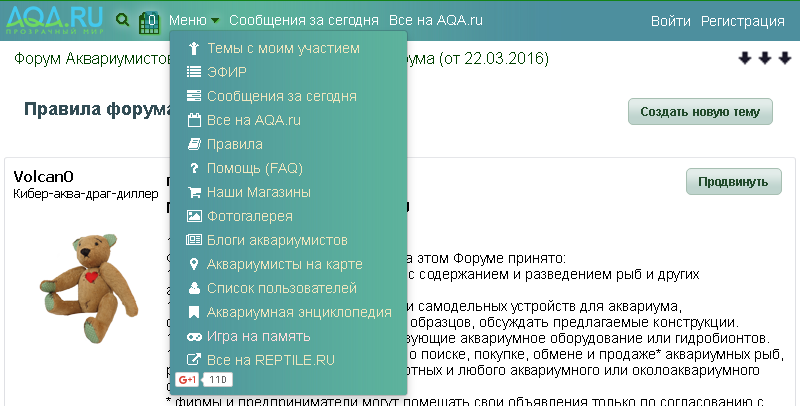Open Блоги аквариумистов menu entry

(277, 240)
